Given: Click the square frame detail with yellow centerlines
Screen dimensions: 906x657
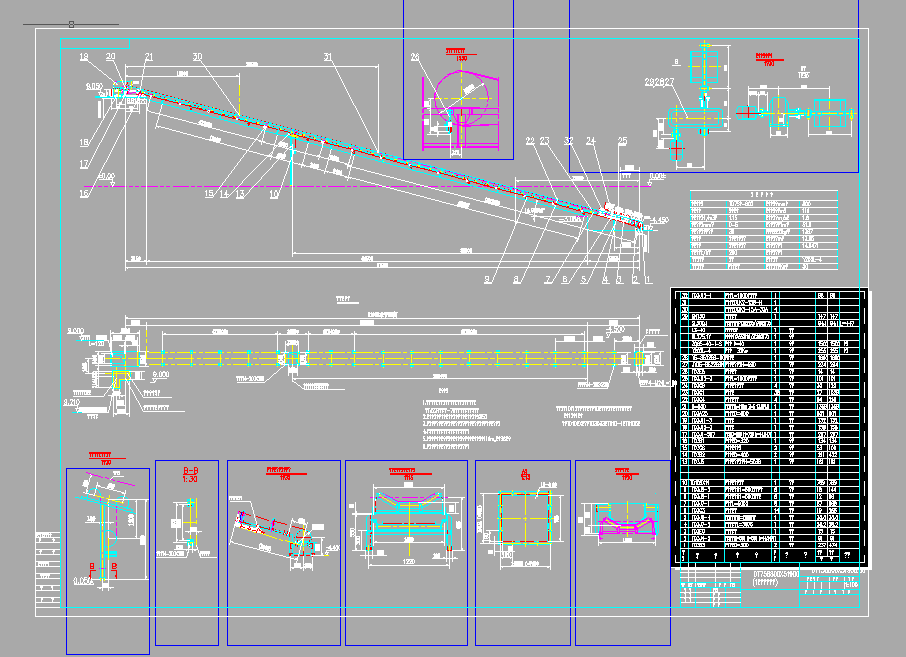Looking at the screenshot, I should click(x=525, y=517).
